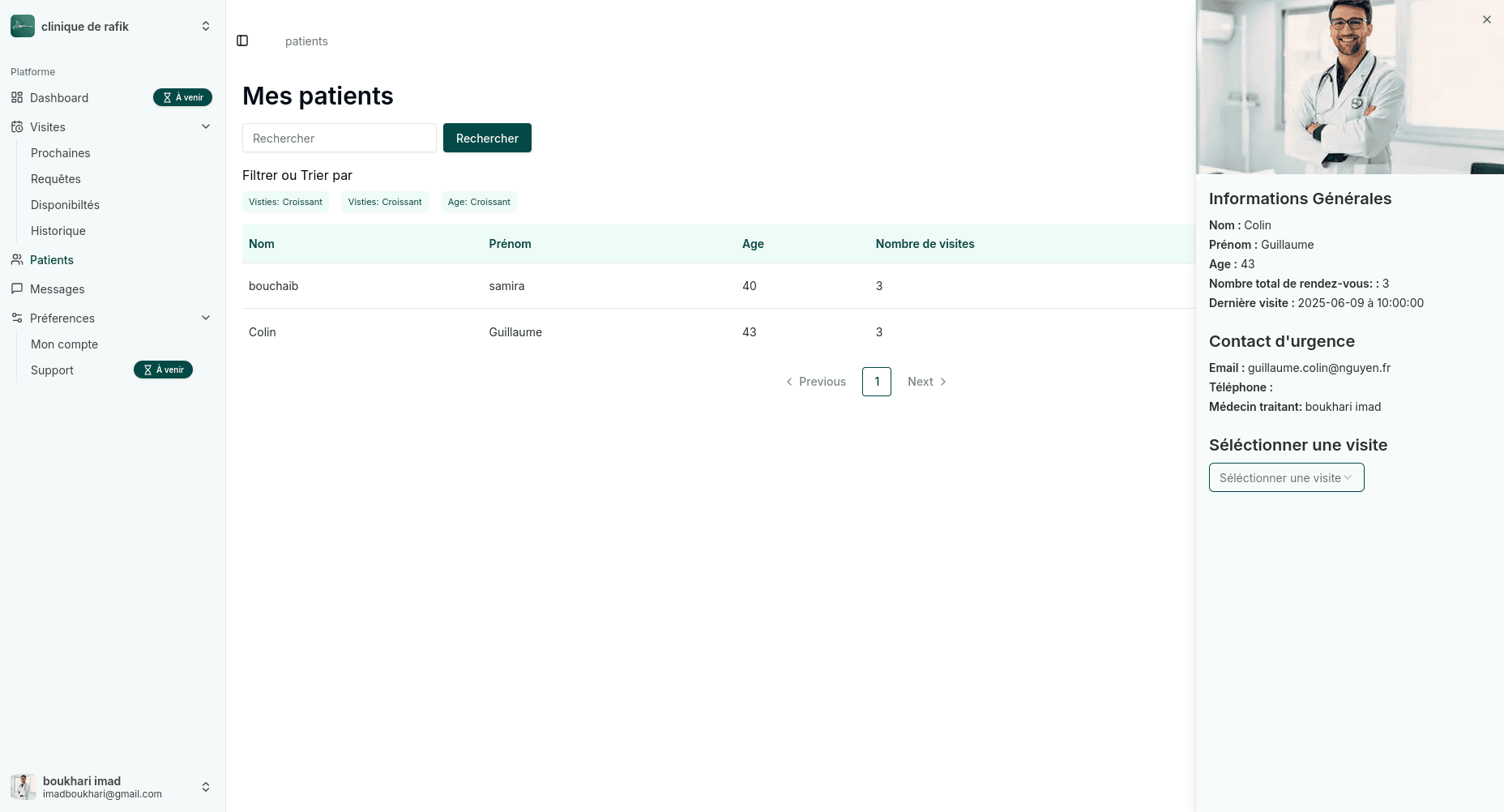Toggle the sidebar panel icon
This screenshot has height=812, width=1504.
(242, 41)
